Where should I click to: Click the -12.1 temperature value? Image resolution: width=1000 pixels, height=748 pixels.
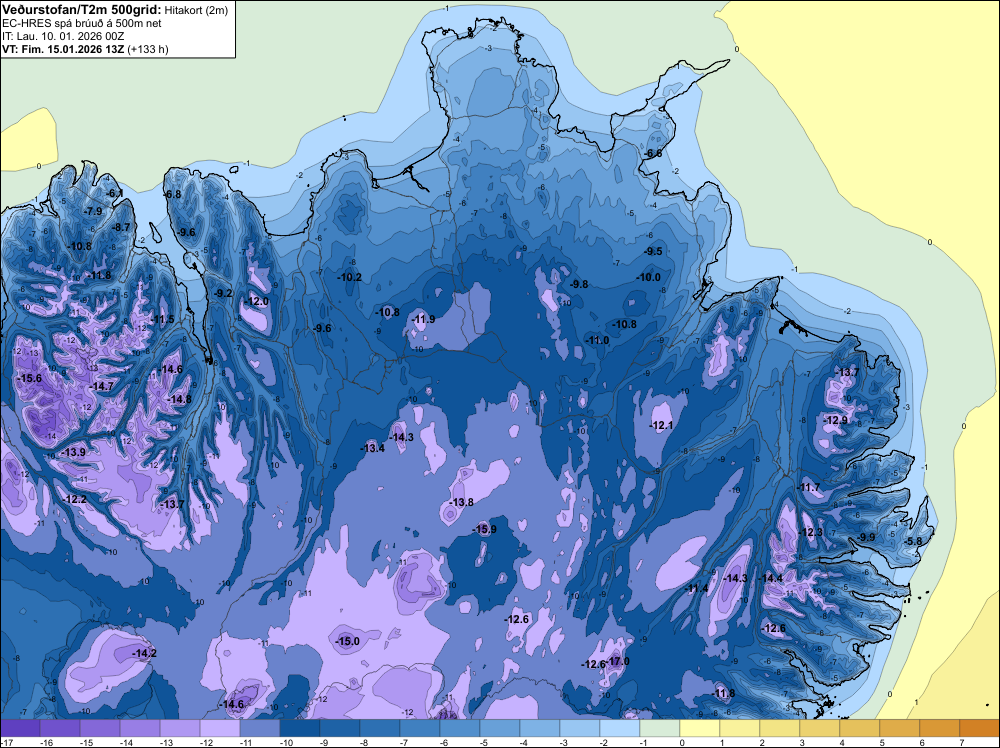point(661,425)
